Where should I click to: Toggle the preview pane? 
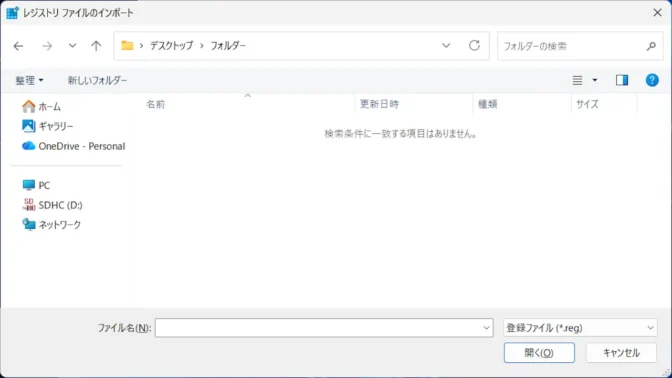(622, 80)
